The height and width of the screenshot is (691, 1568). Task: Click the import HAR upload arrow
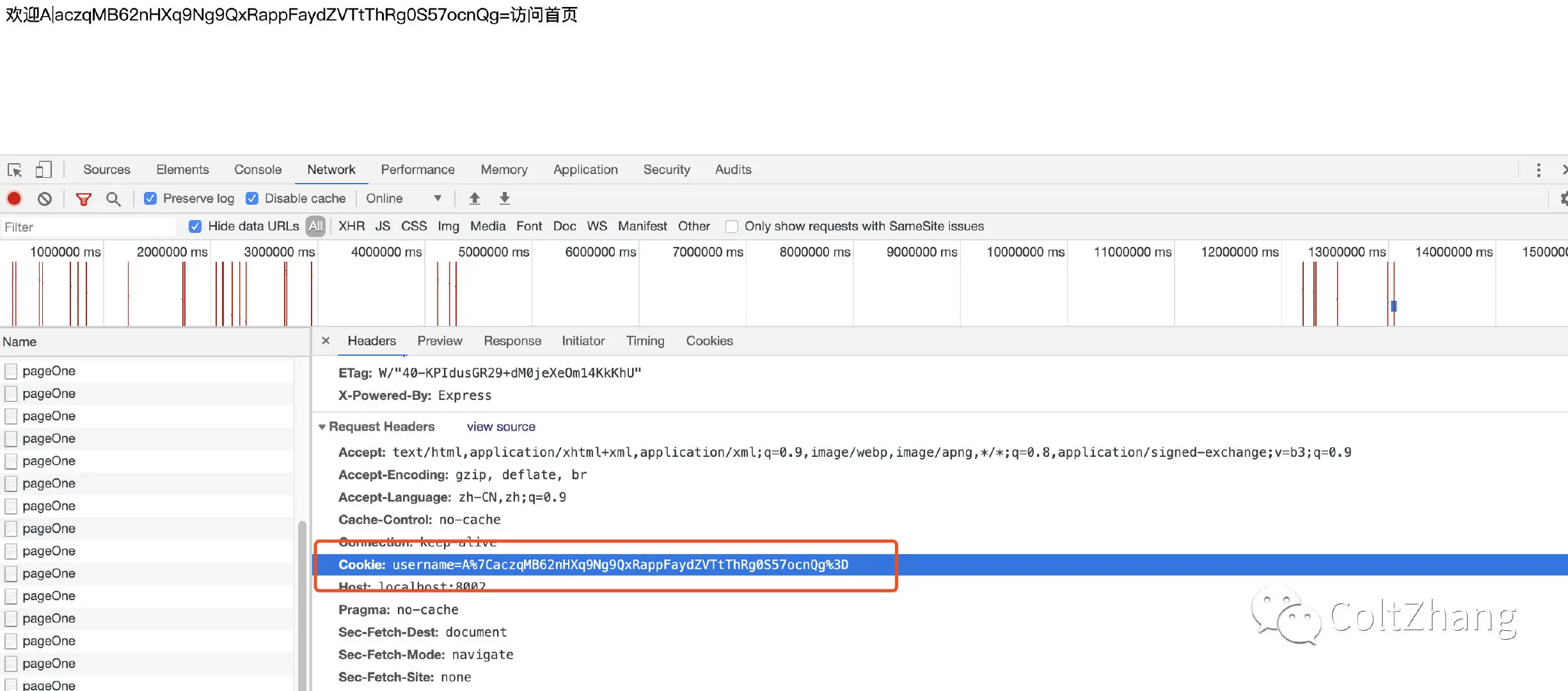tap(475, 198)
